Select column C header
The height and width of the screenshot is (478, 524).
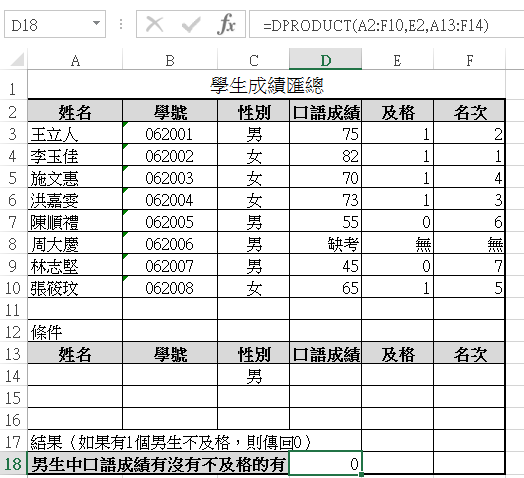(x=254, y=60)
